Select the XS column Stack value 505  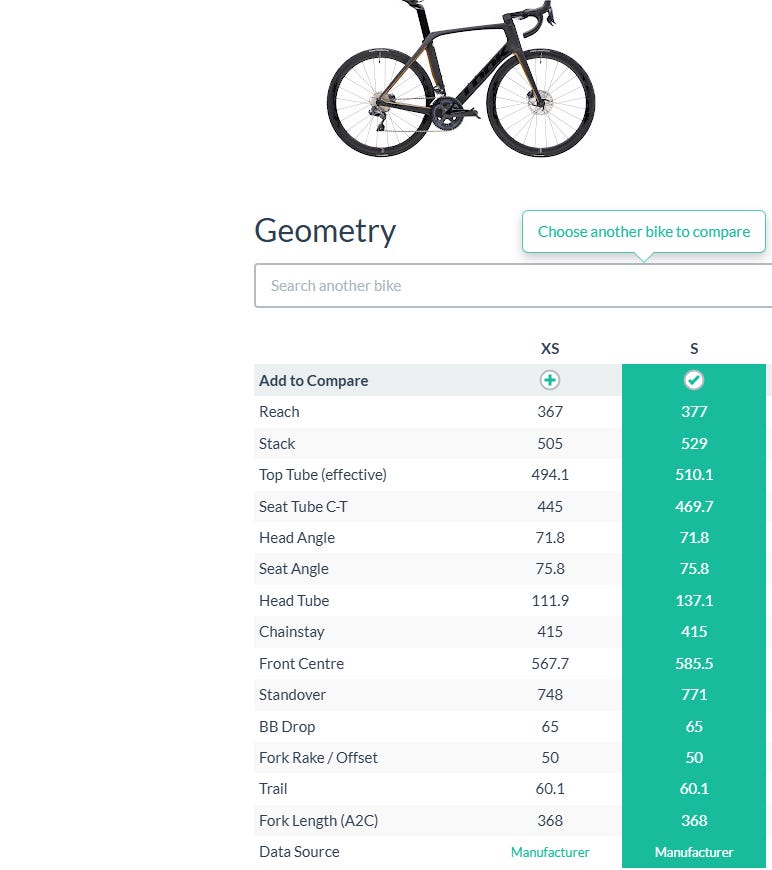coord(549,443)
